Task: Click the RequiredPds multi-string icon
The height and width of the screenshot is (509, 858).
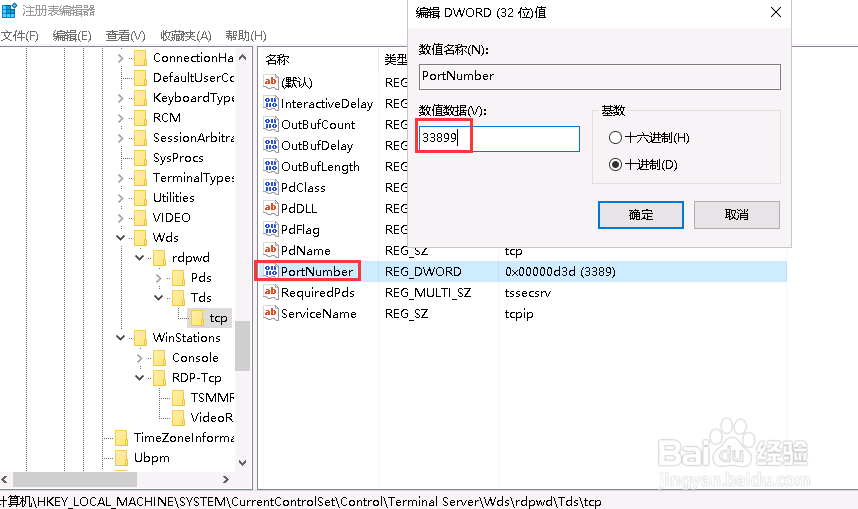Action: [x=270, y=292]
